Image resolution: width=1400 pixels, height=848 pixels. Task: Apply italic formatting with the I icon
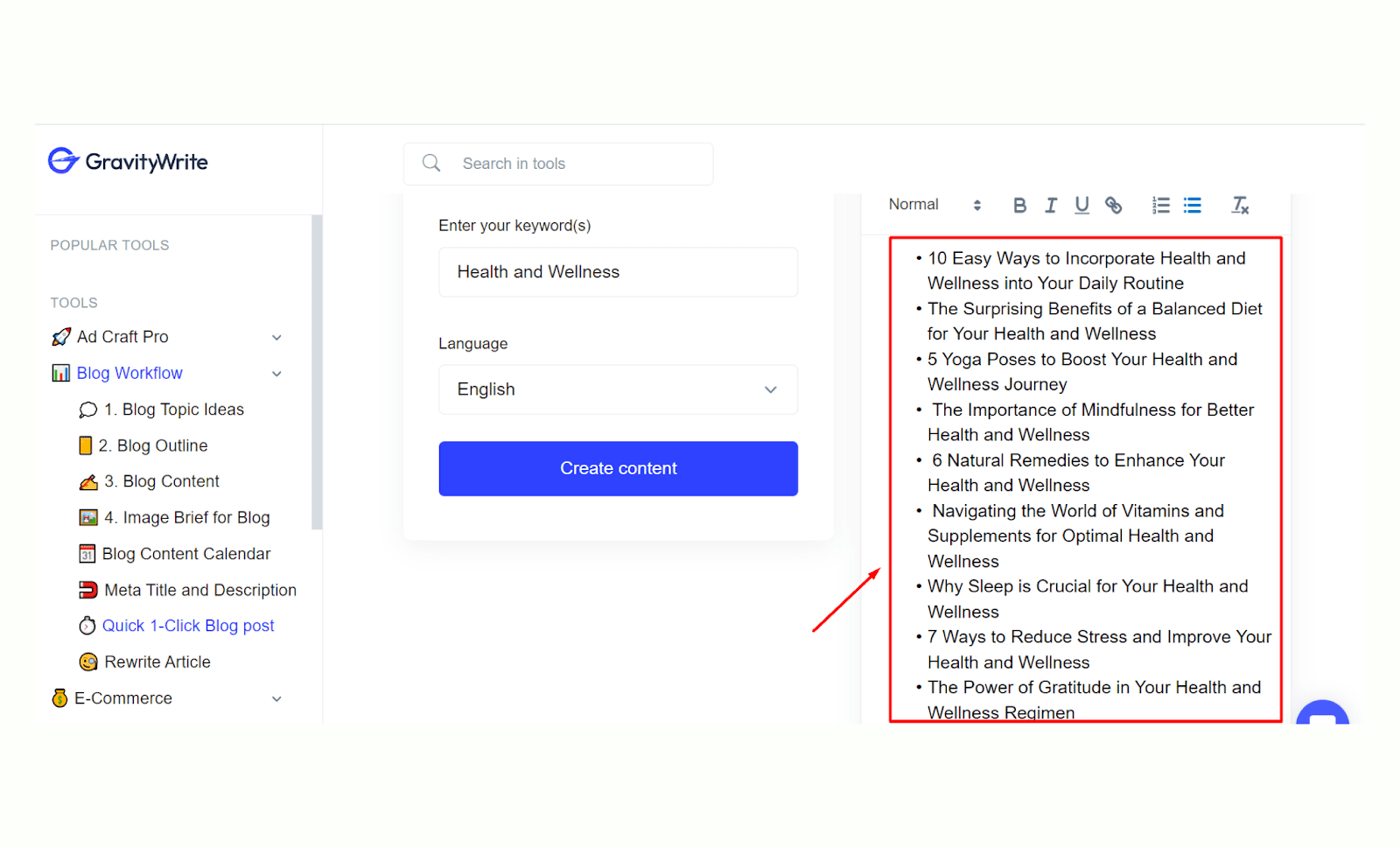[x=1051, y=205]
